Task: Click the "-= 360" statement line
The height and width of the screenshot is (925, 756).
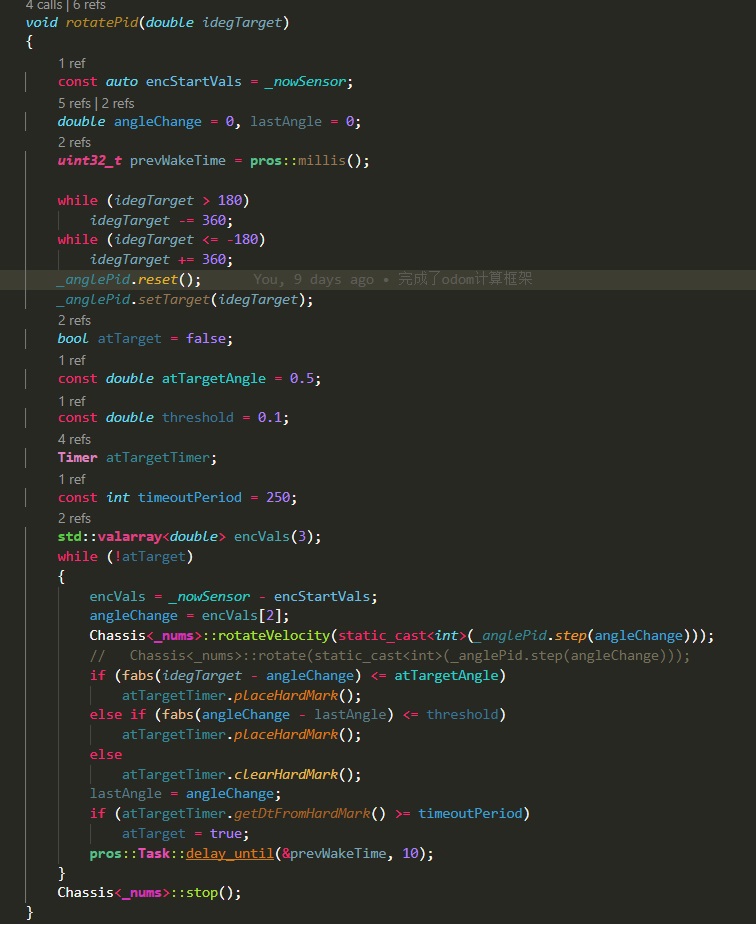Action: click(162, 221)
